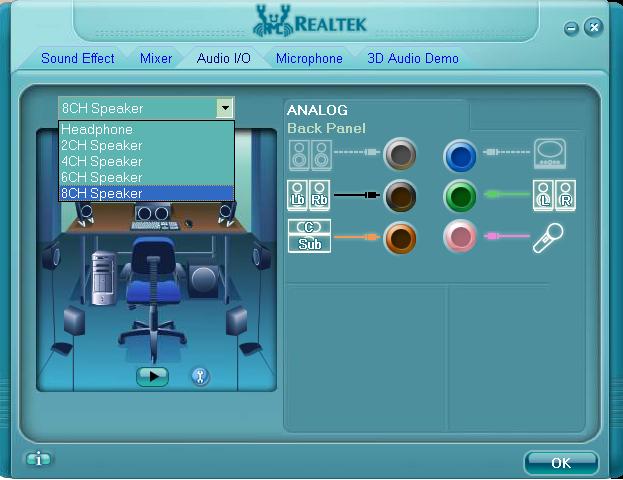Screen dimensions: 623x480
Task: Click the pink microphone jack
Action: 460,238
